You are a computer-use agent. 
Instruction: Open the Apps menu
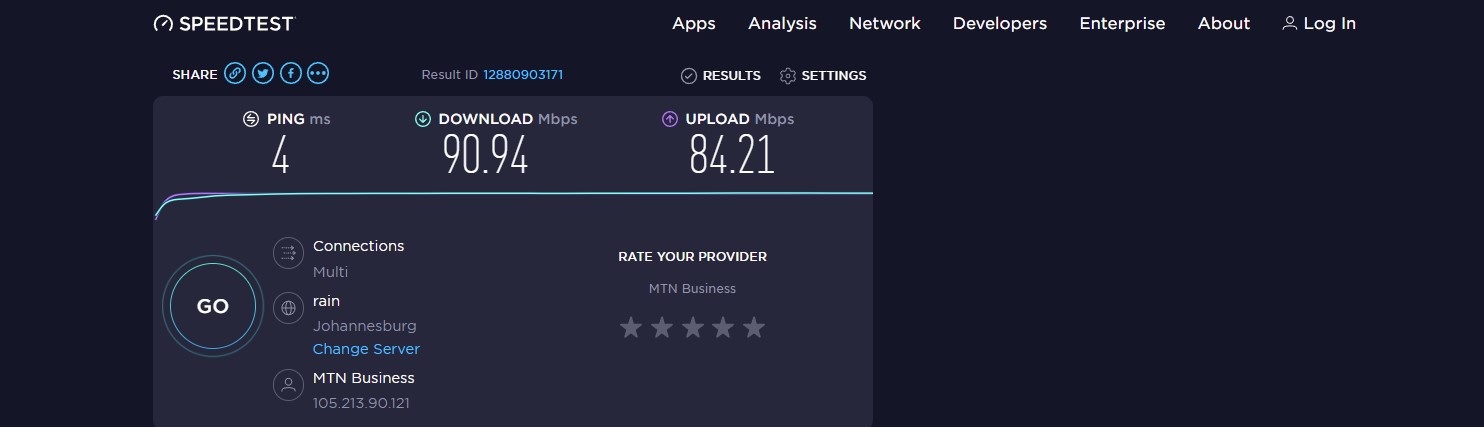[x=694, y=23]
